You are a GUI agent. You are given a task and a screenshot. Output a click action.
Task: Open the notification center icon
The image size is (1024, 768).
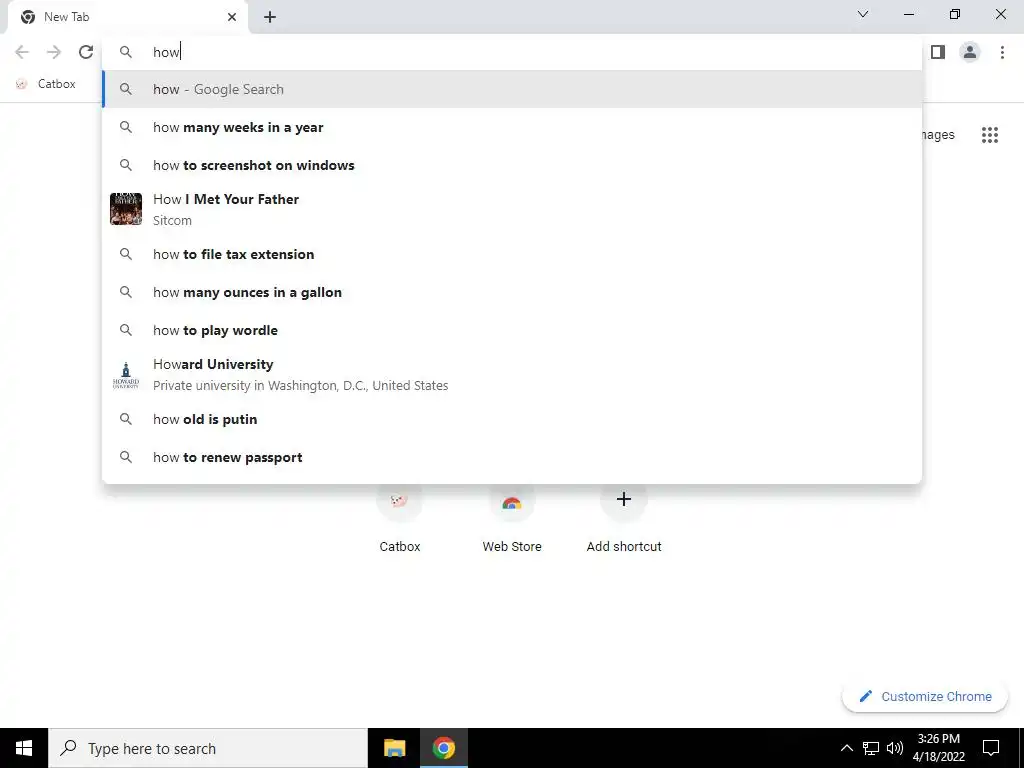pyautogui.click(x=991, y=748)
